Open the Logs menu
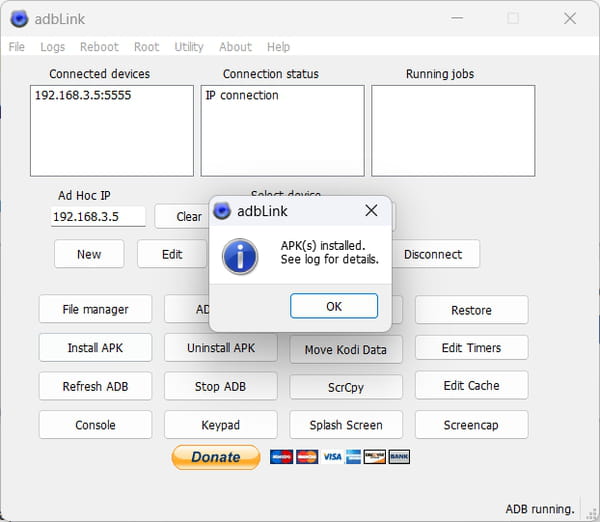600x522 pixels. tap(52, 47)
